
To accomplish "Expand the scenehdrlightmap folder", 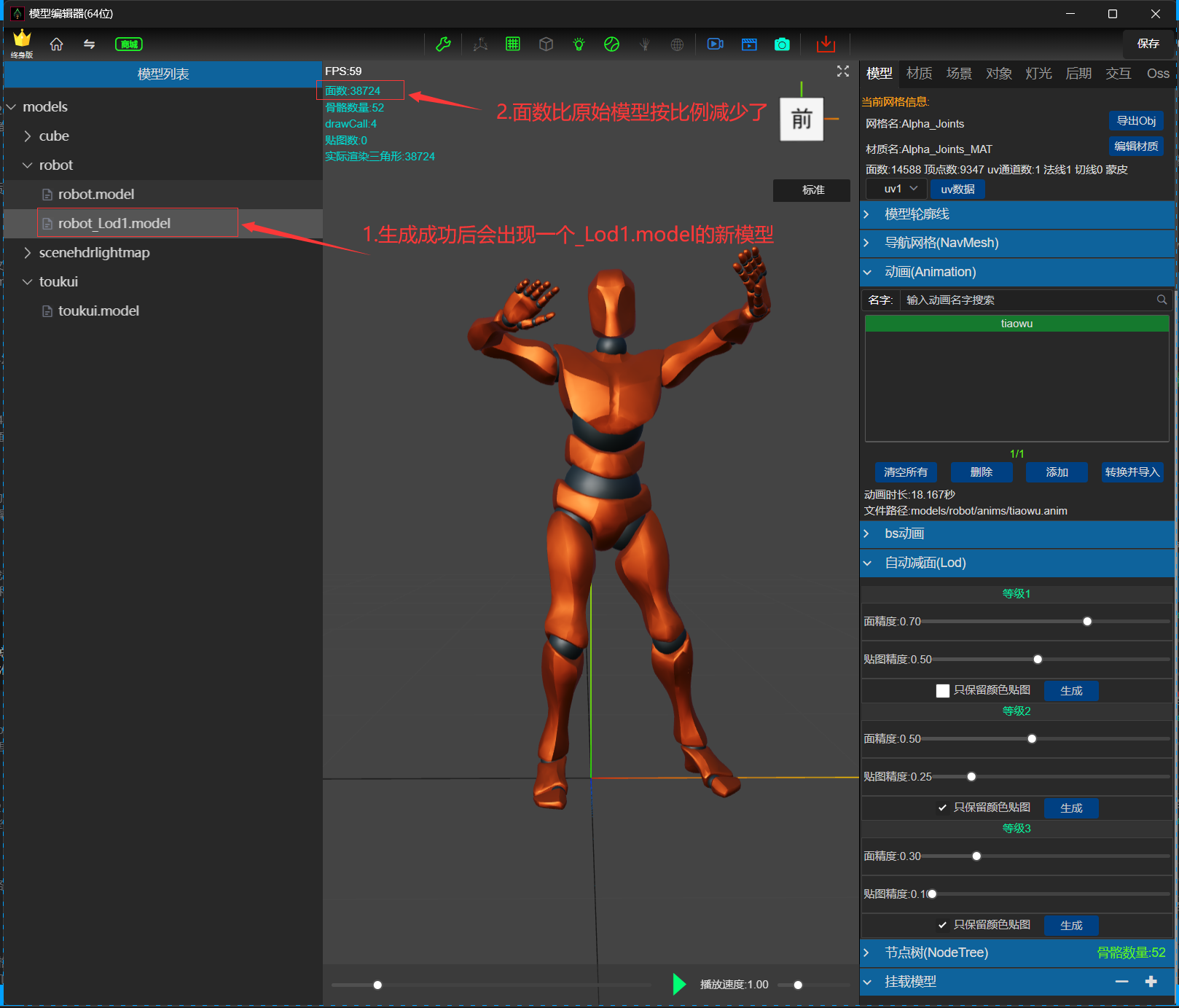I will click(x=28, y=253).
